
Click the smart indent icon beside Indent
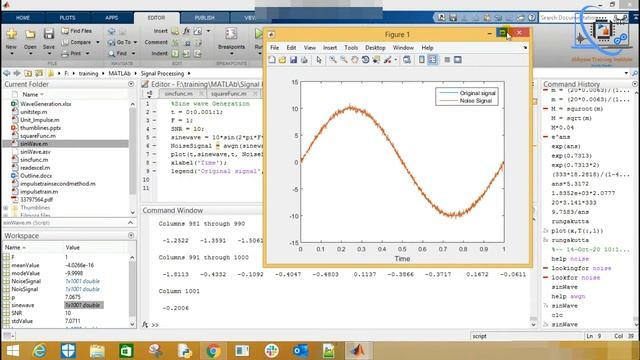coord(175,53)
